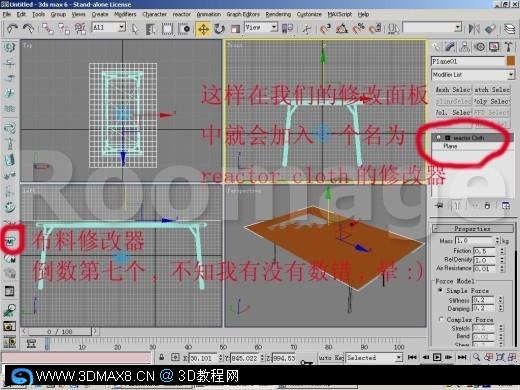Click the Zoom magnifier viewport tool
This screenshot has width=520, height=390.
pyautogui.click(x=477, y=357)
